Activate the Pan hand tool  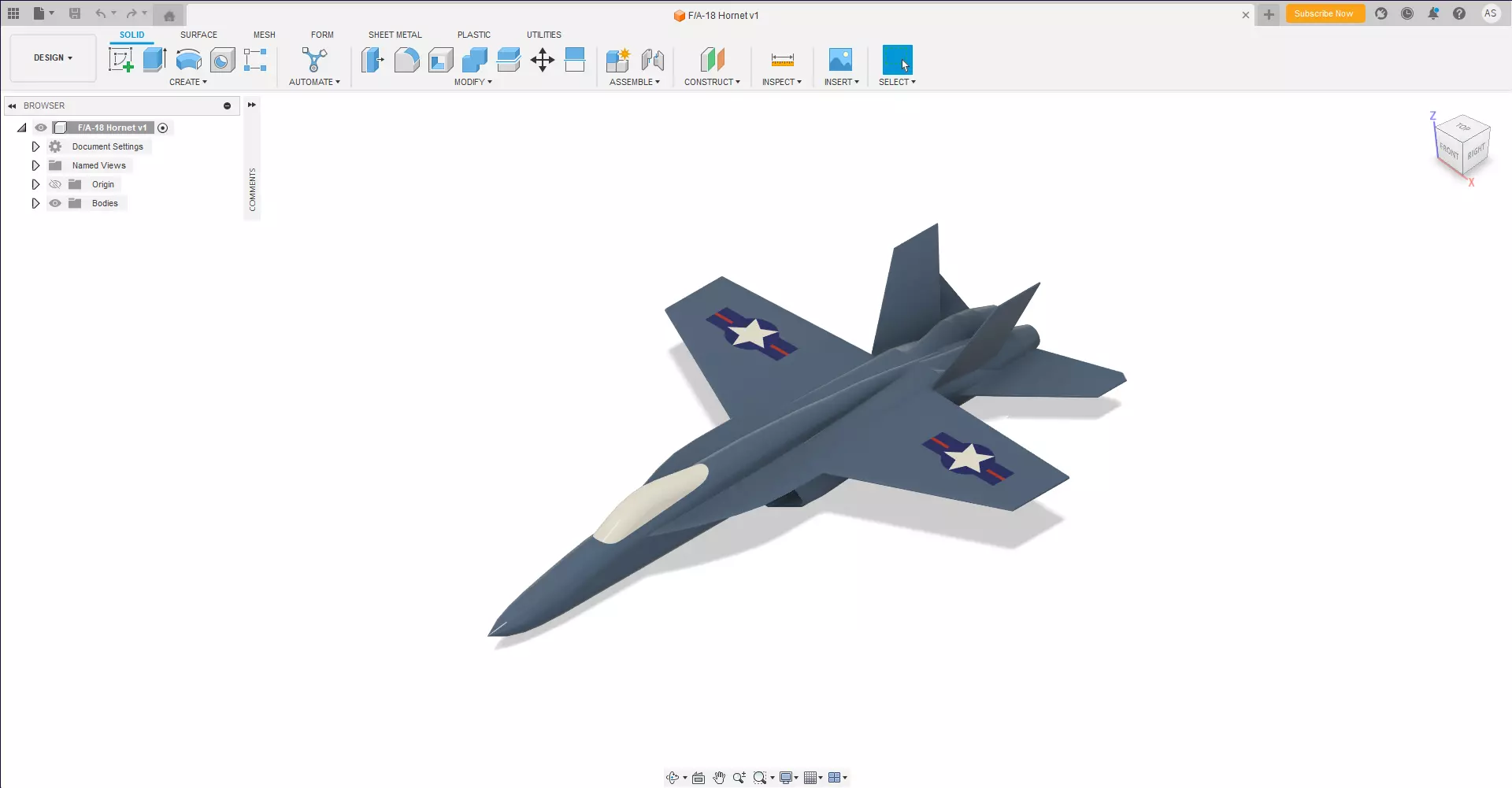click(719, 778)
